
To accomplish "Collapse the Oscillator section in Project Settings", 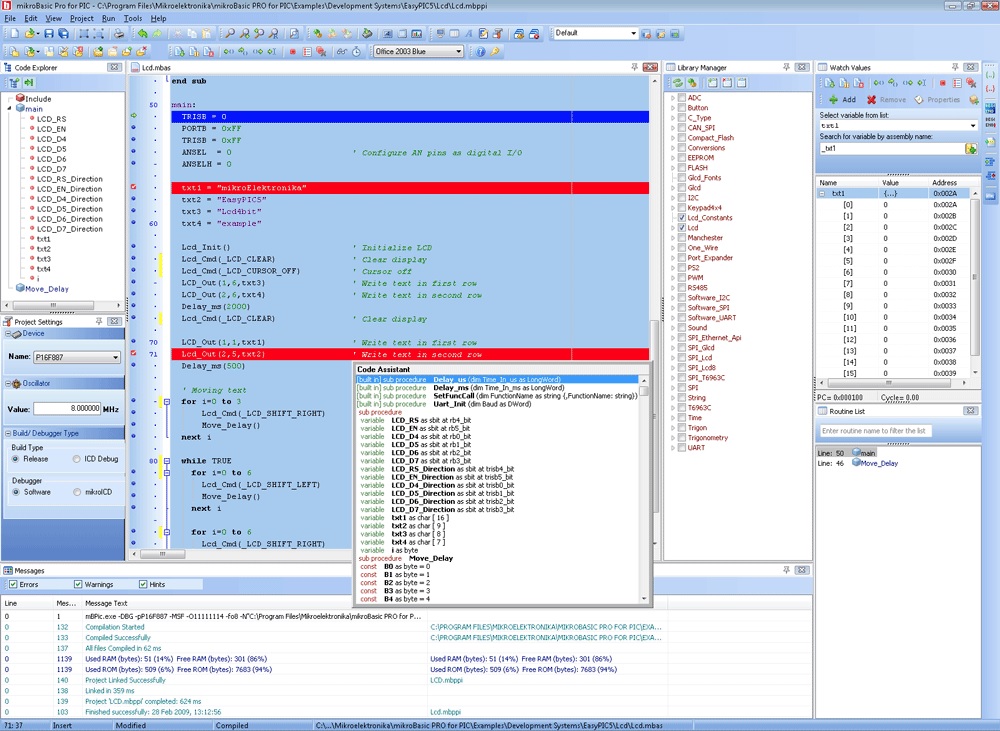I will click(x=9, y=383).
